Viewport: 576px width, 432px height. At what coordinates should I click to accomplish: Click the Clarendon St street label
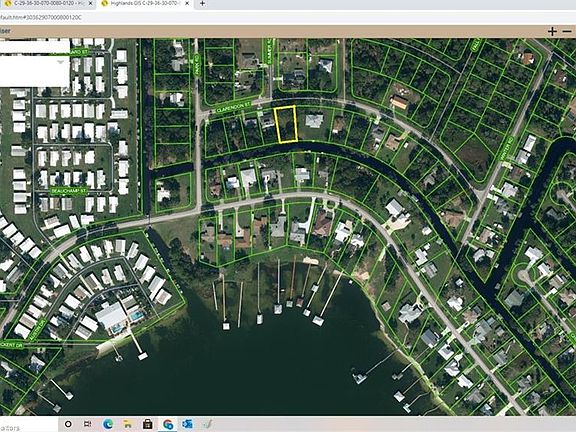[x=233, y=107]
